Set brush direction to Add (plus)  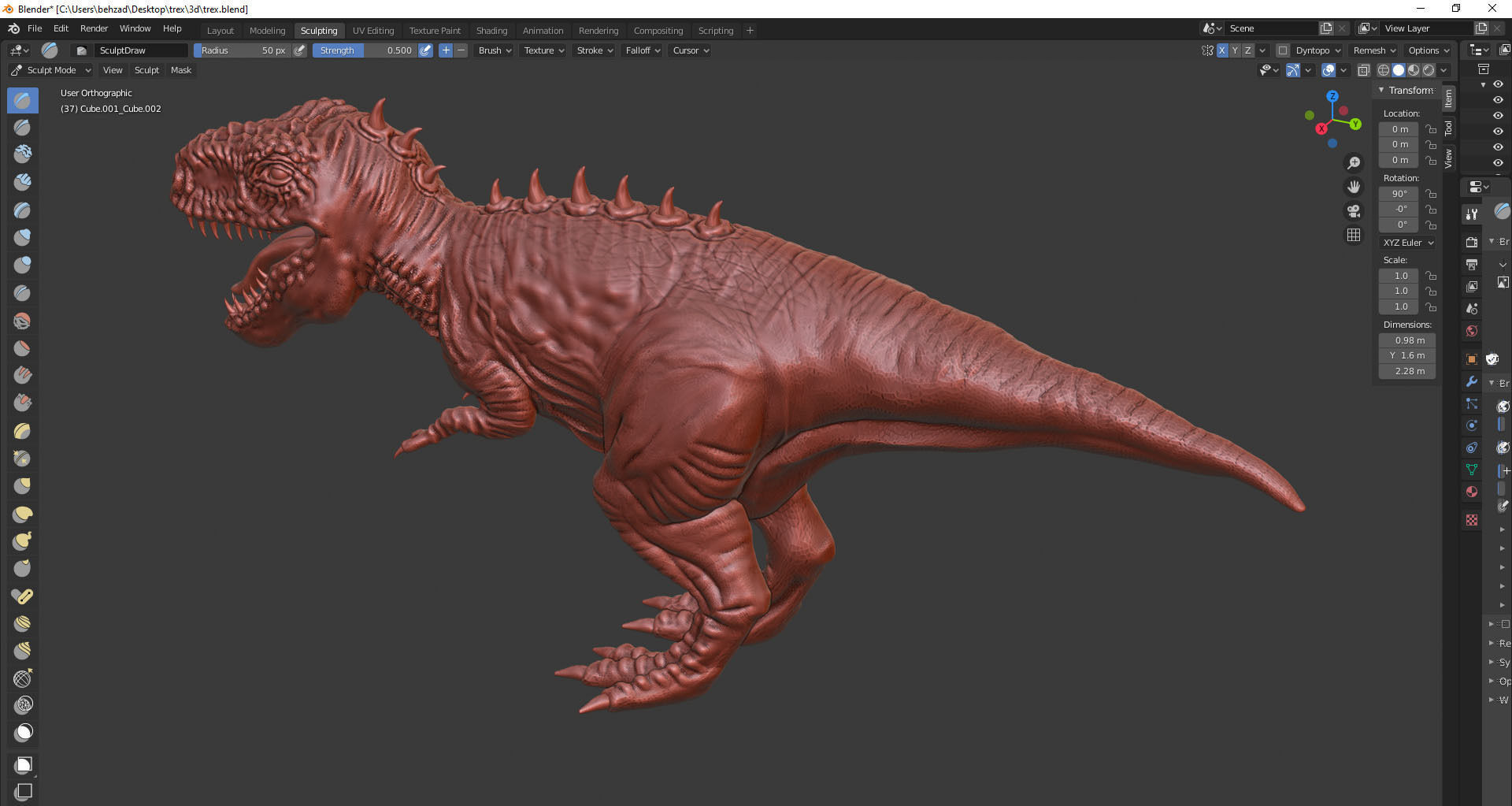point(446,50)
